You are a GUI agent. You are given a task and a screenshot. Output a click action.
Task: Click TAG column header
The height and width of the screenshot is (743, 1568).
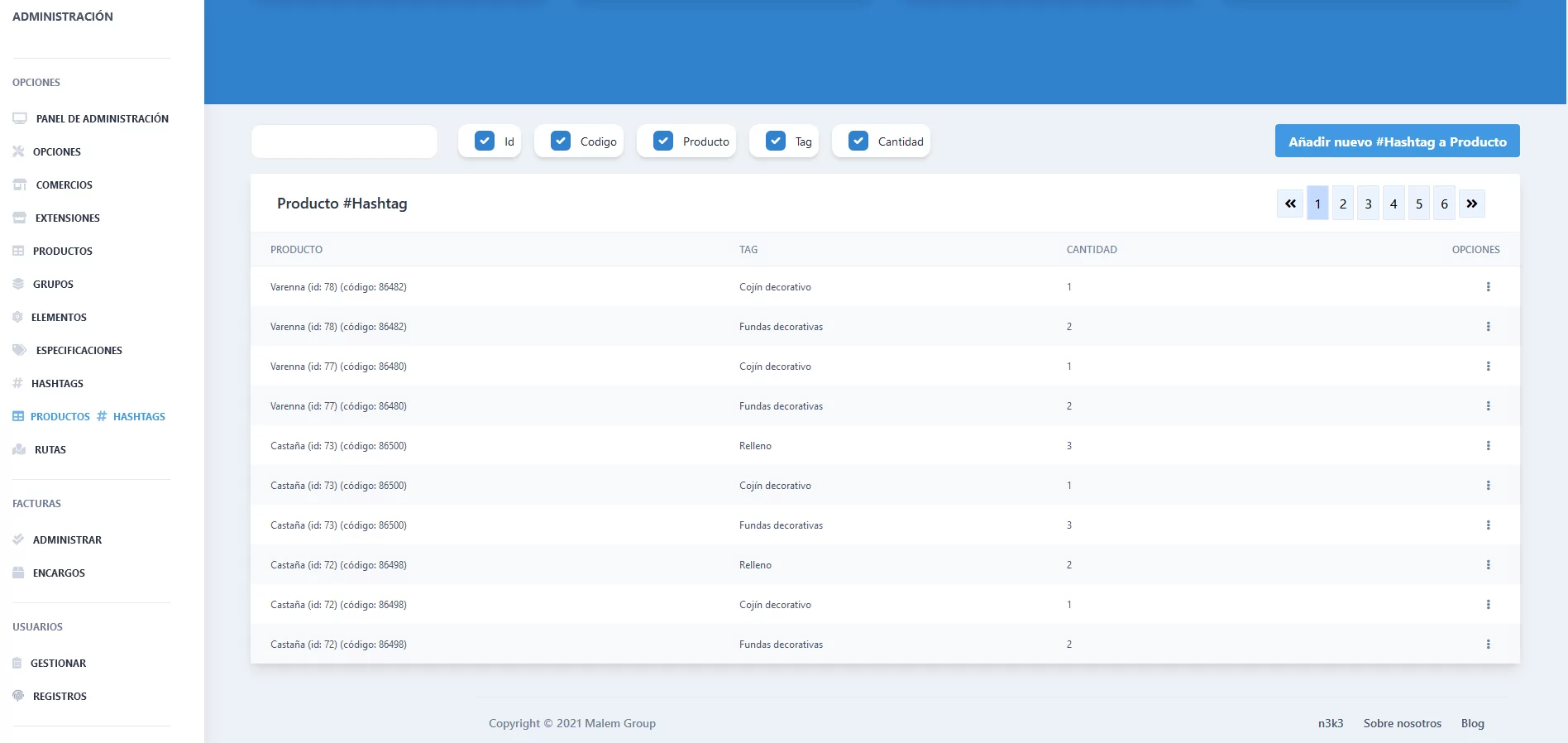point(748,249)
